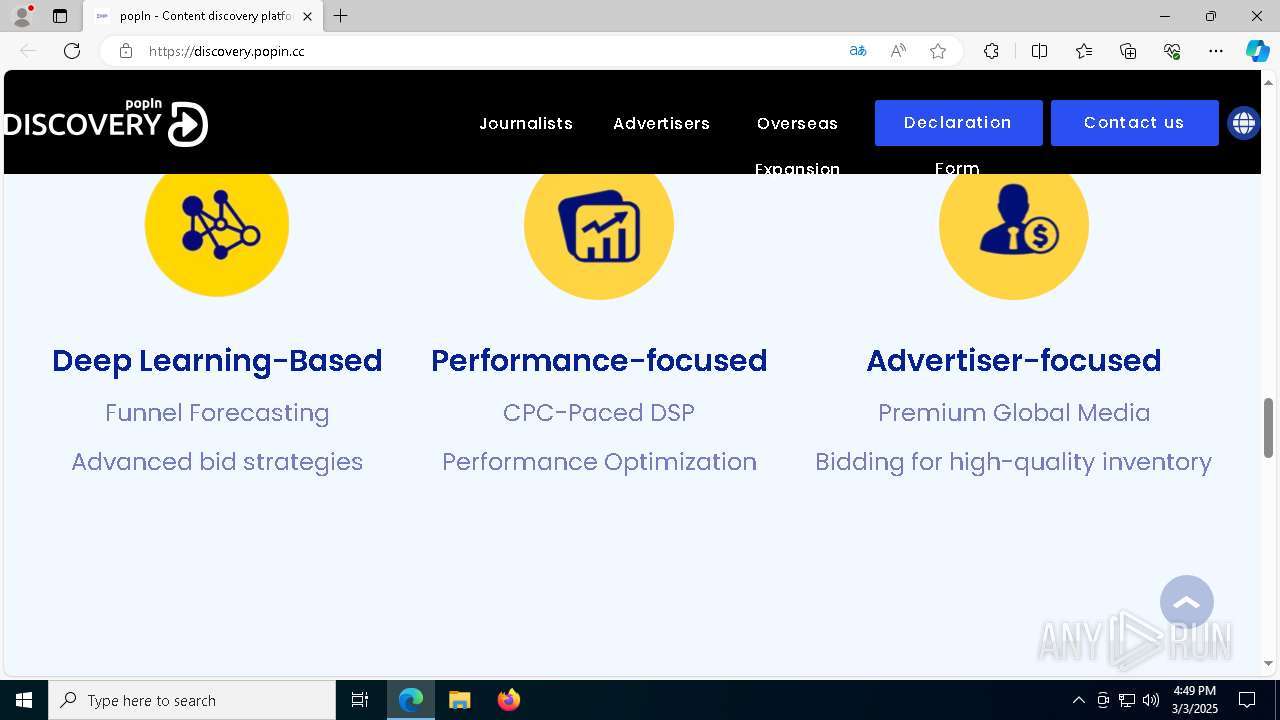Screen dimensions: 1280x720
Task: Click the Declaration Form button
Action: [x=958, y=123]
